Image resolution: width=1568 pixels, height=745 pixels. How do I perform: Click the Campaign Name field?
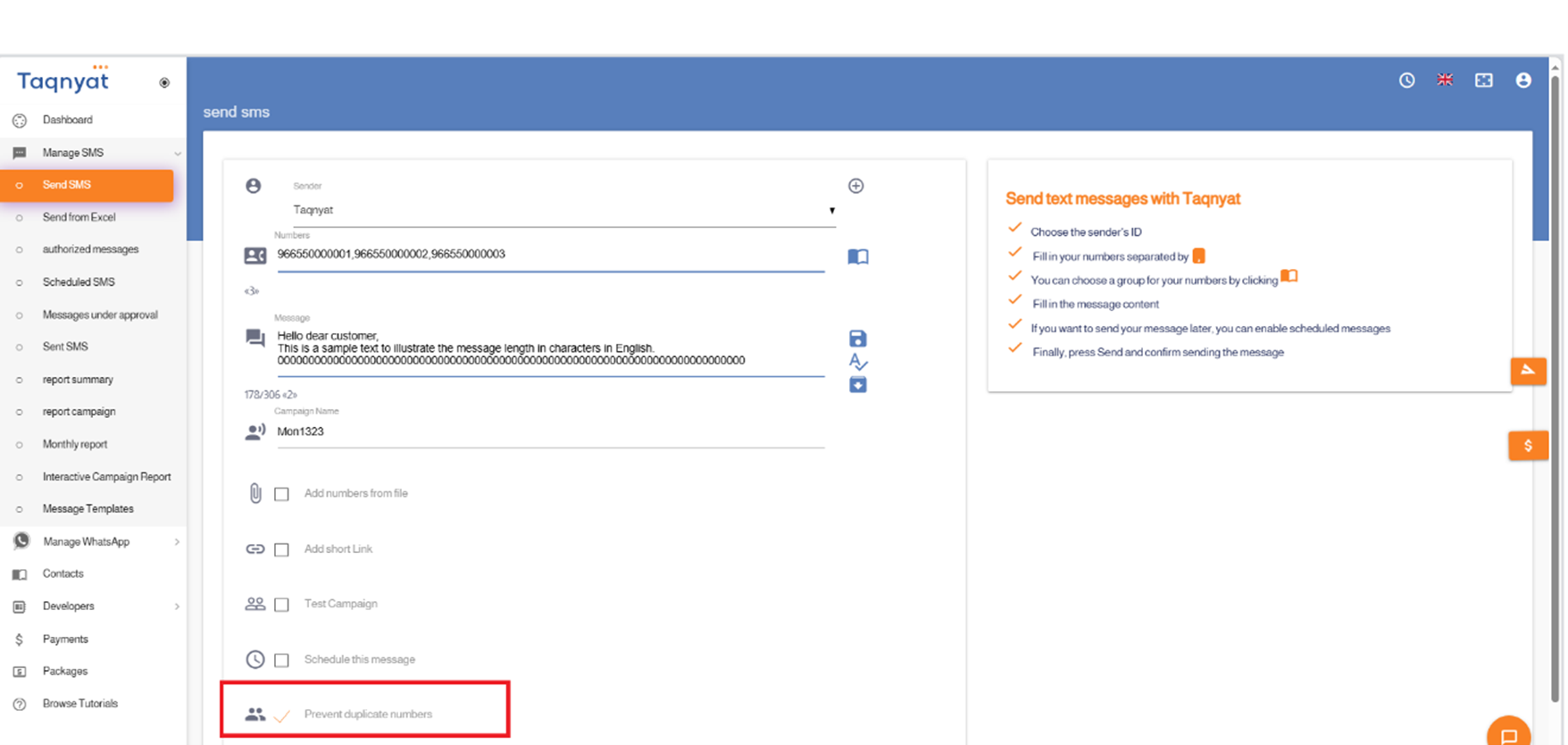[550, 432]
